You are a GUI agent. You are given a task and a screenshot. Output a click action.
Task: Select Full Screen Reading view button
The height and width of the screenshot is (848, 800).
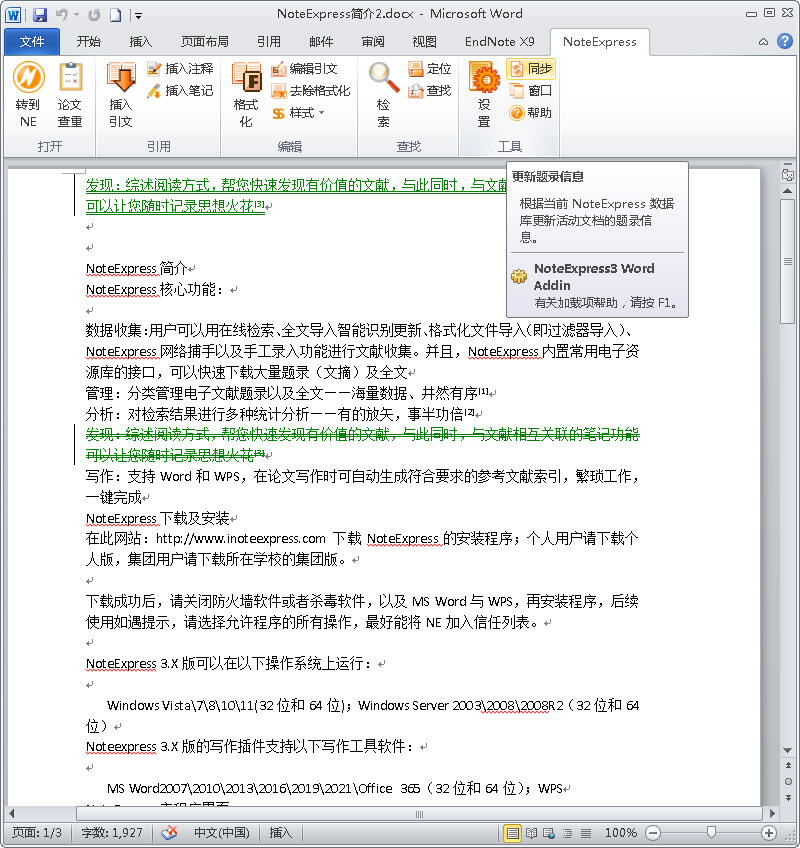click(x=531, y=833)
